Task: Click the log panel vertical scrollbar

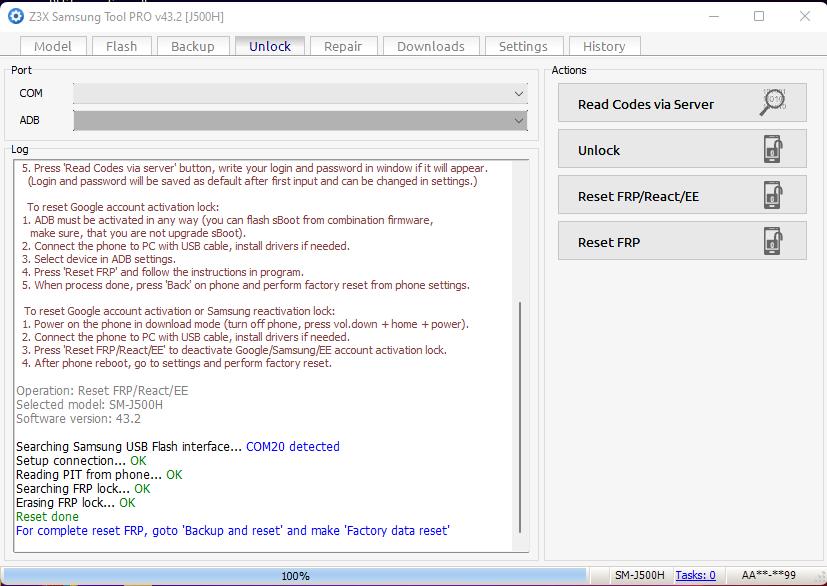Action: pos(520,417)
